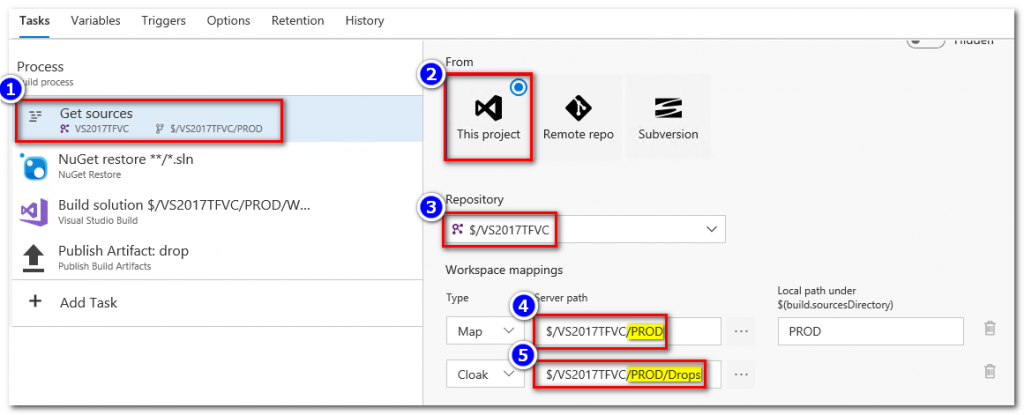Screen dimensions: 1024x415
Task: Click the Visual Studio logo icon under From
Action: [x=488, y=108]
